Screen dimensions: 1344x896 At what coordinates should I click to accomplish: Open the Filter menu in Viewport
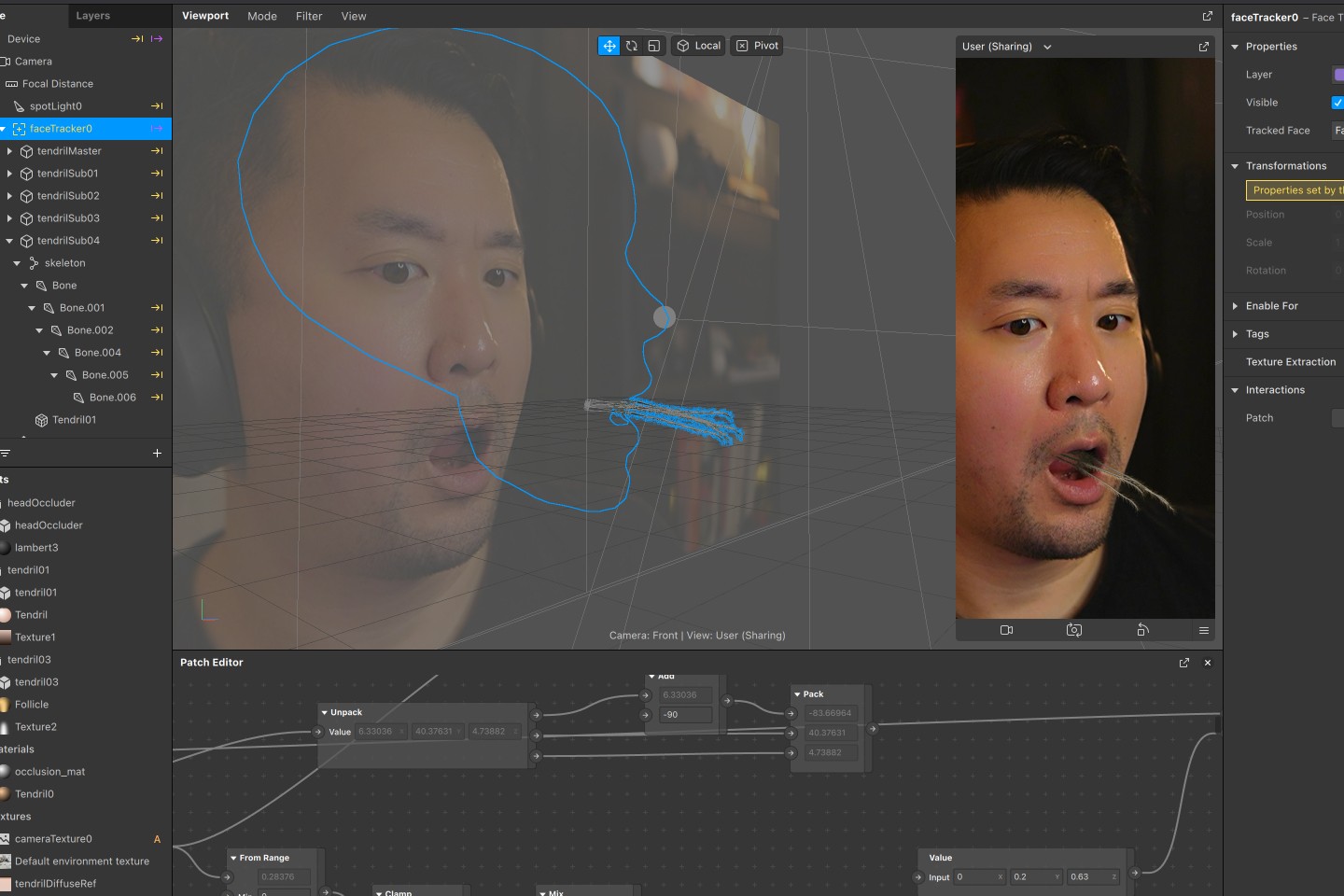(x=309, y=16)
